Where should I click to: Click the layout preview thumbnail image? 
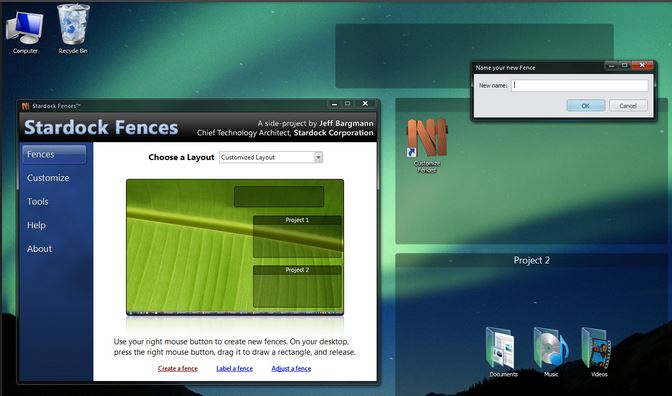click(235, 247)
